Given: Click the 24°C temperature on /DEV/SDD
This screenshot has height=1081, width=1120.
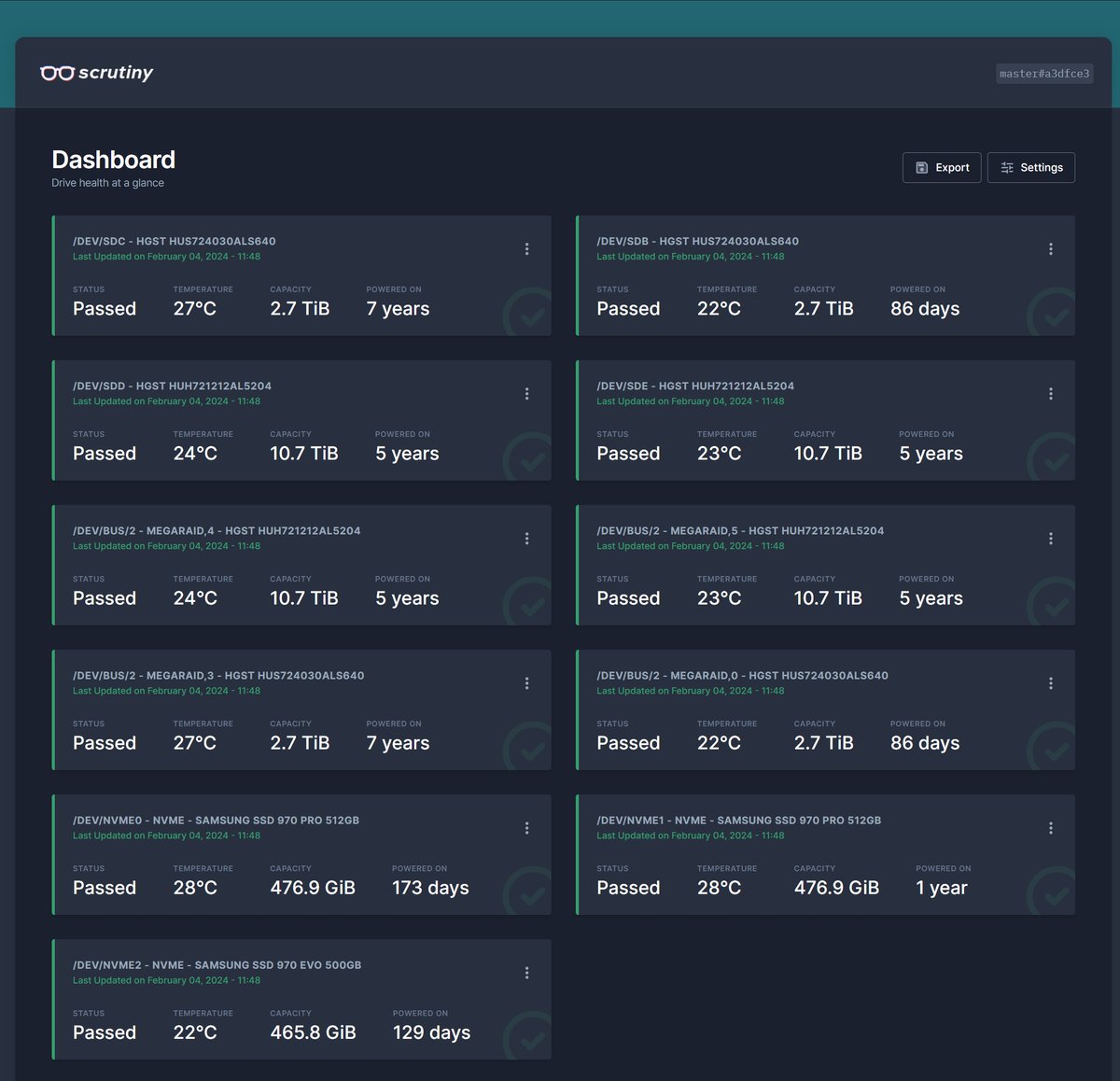Looking at the screenshot, I should 195,454.
